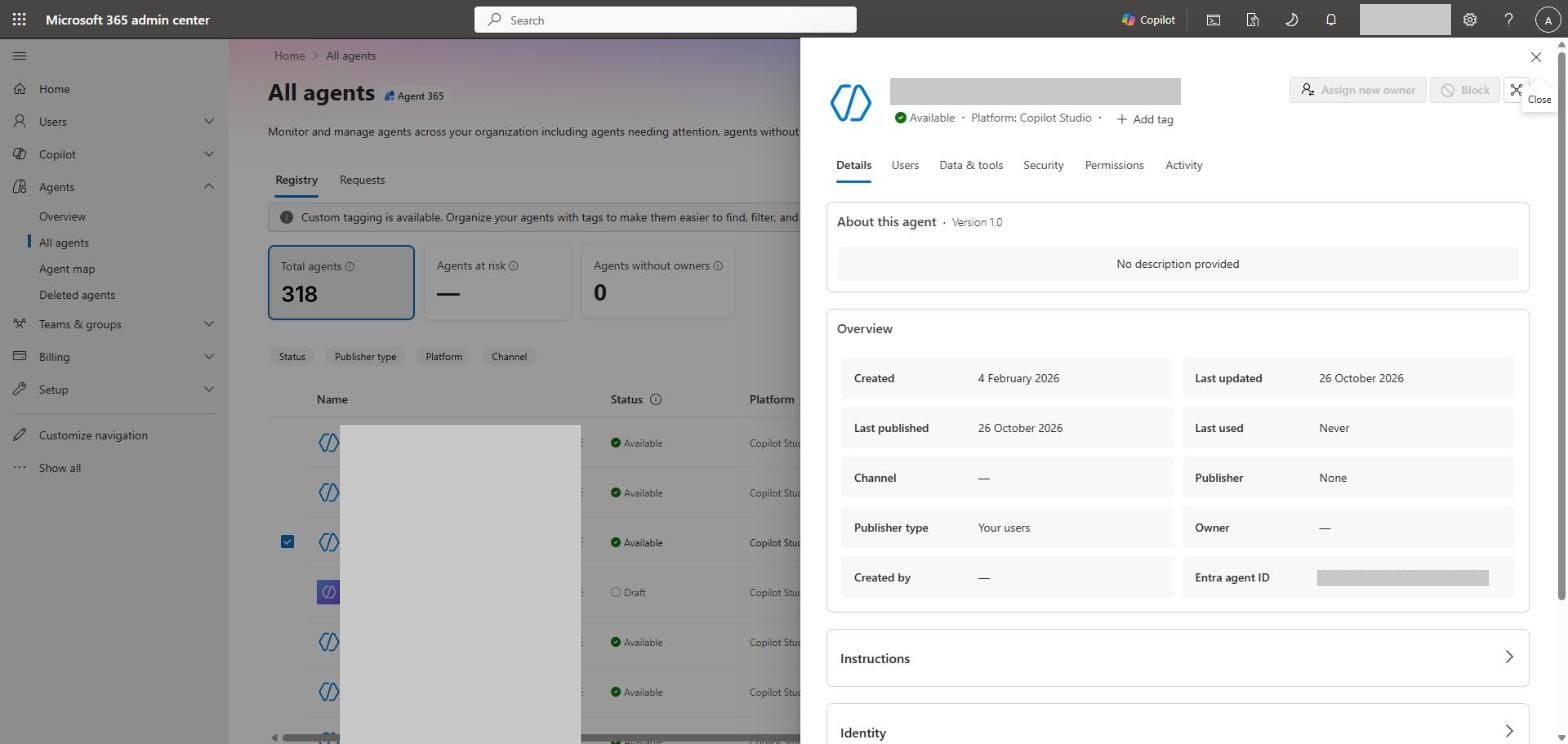1568x744 pixels.
Task: Uncheck the selected agent row checkbox
Action: [287, 542]
